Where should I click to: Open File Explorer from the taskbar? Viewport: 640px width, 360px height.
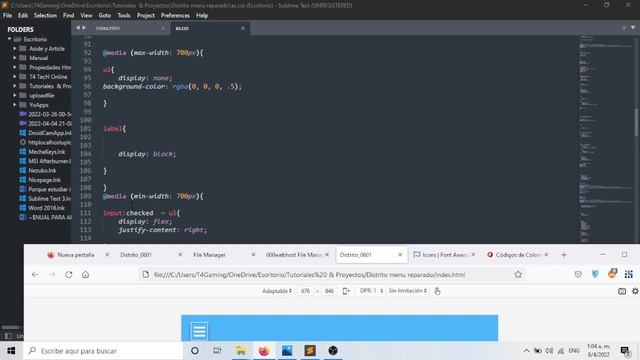tap(241, 351)
